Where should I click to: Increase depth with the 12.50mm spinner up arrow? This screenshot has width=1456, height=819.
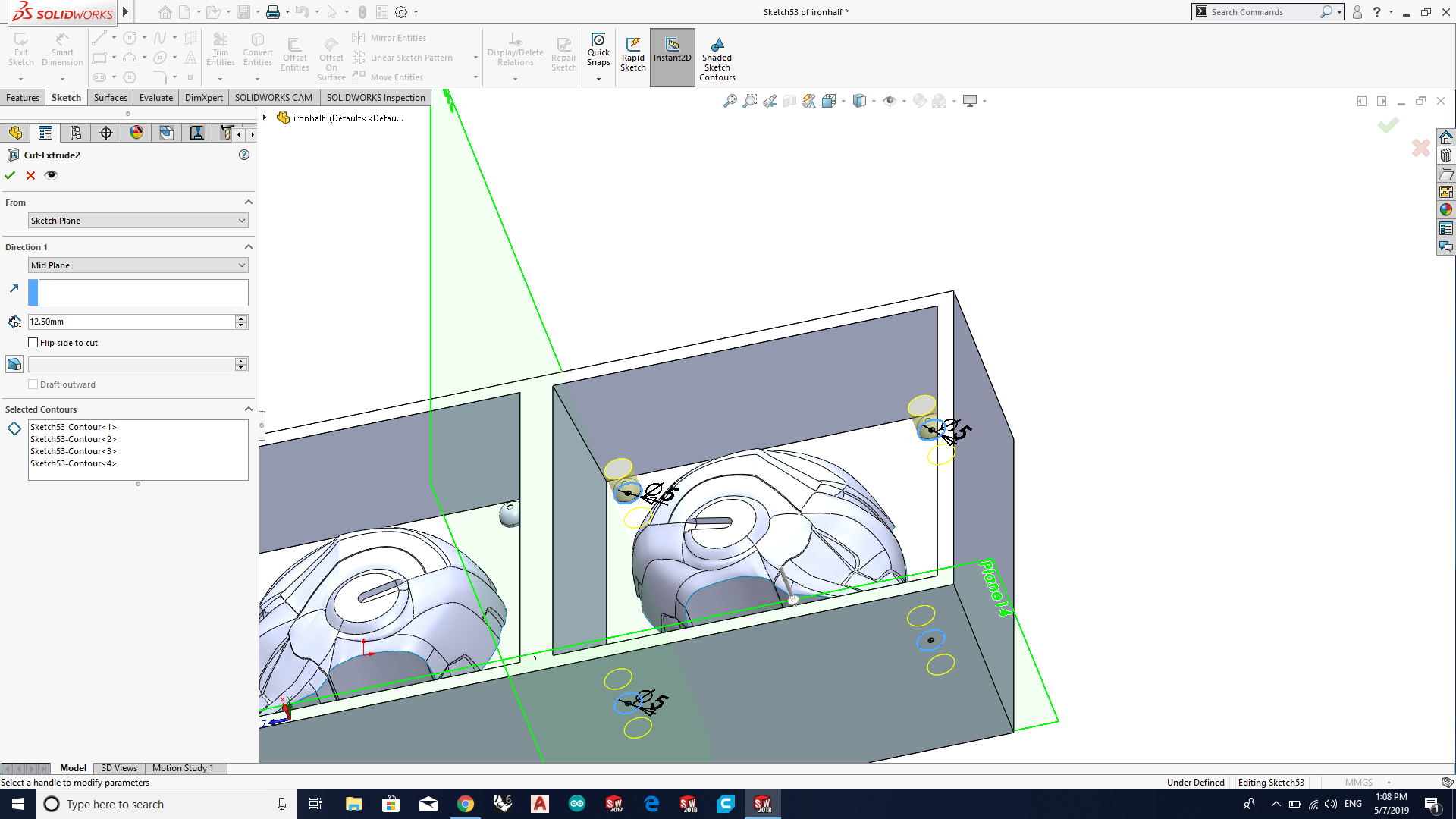coord(241,318)
